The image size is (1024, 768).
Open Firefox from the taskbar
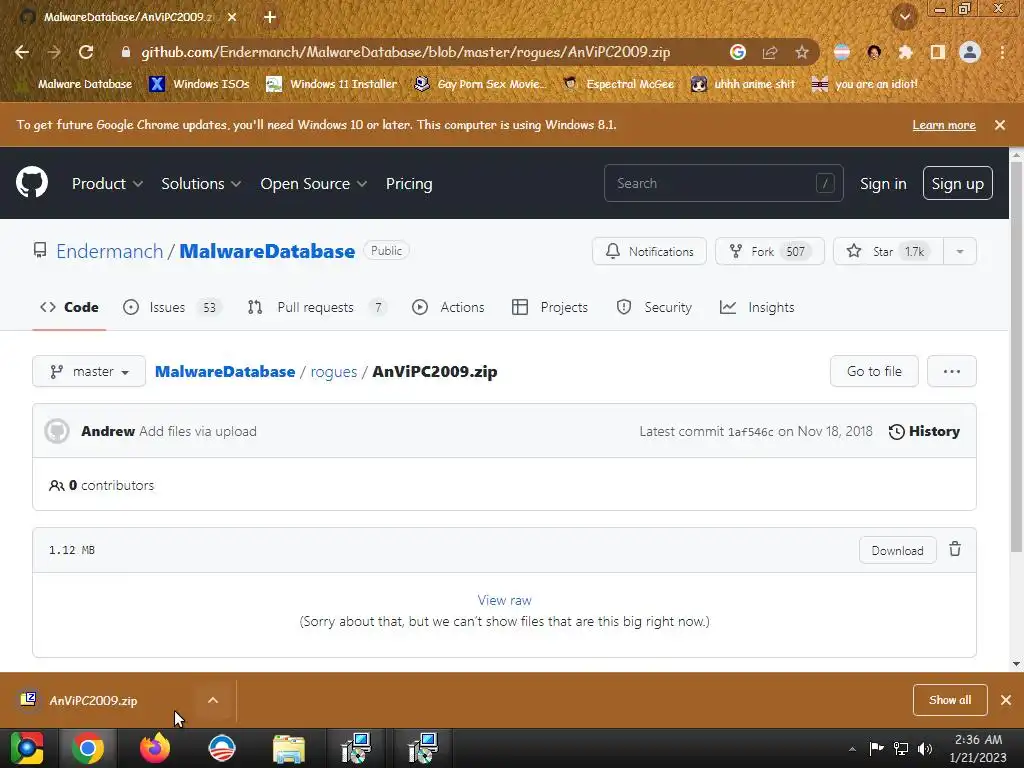155,748
